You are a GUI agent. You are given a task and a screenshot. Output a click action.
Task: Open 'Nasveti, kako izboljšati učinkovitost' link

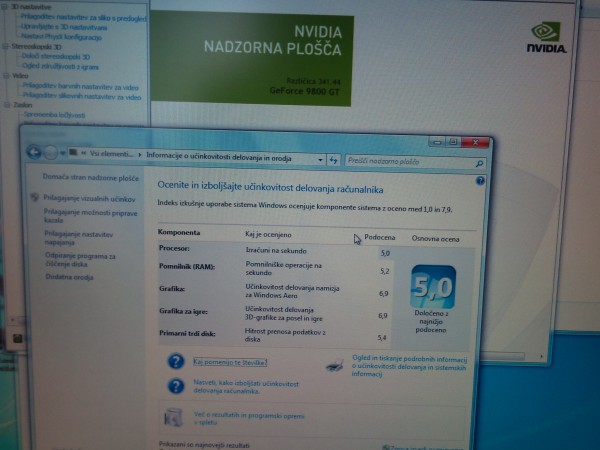246,387
